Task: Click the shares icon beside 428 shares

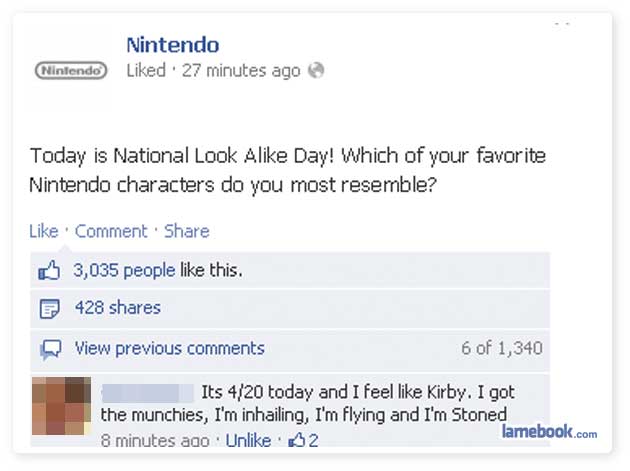Action: coord(49,308)
